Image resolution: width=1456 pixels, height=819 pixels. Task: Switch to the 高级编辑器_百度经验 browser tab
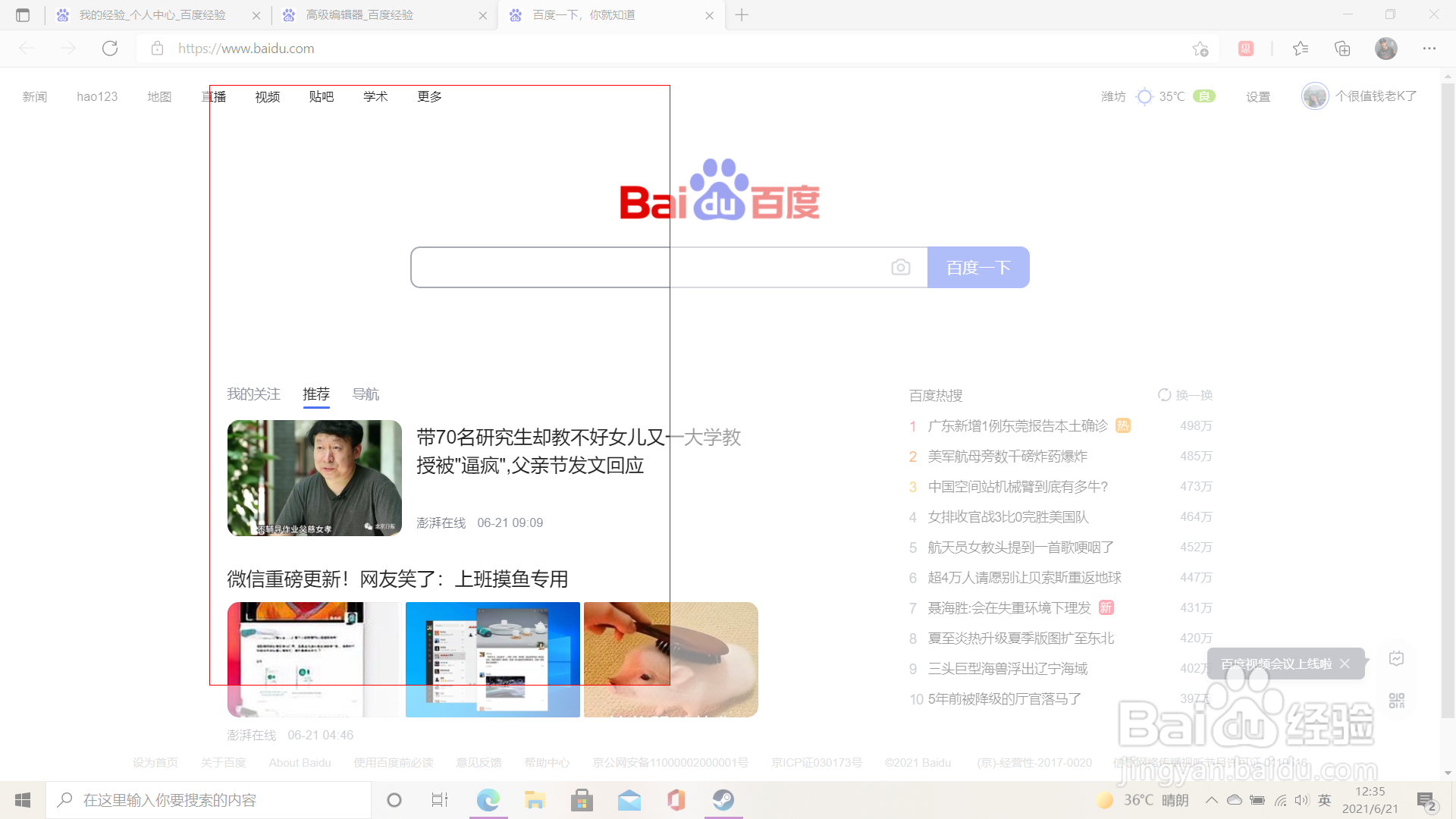(360, 14)
